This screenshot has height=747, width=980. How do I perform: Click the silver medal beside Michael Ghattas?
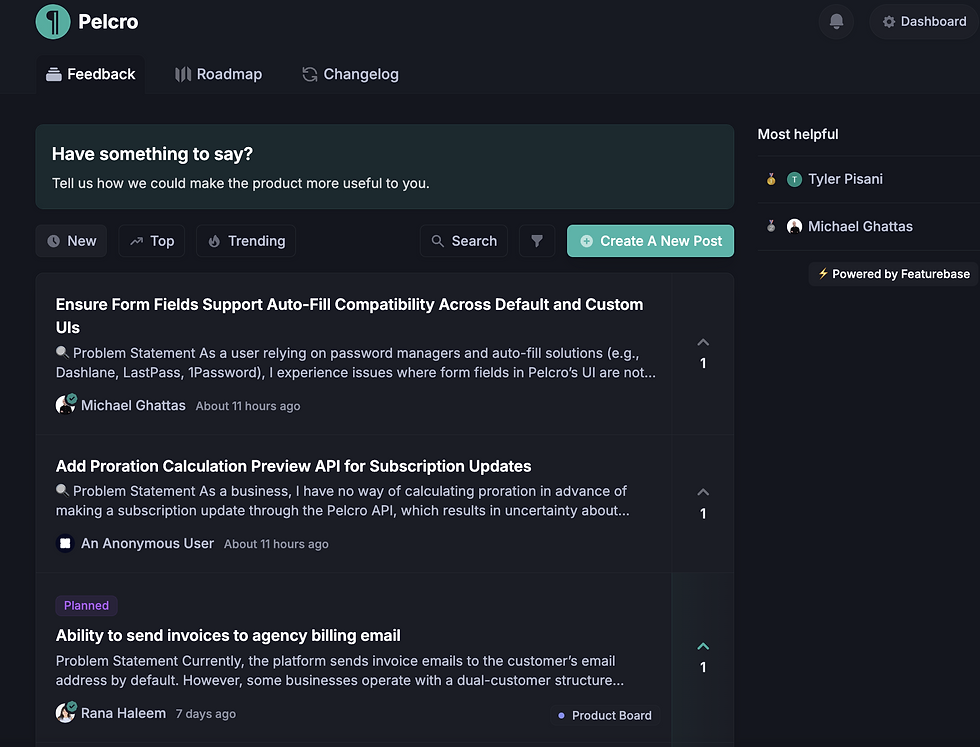pos(771,226)
